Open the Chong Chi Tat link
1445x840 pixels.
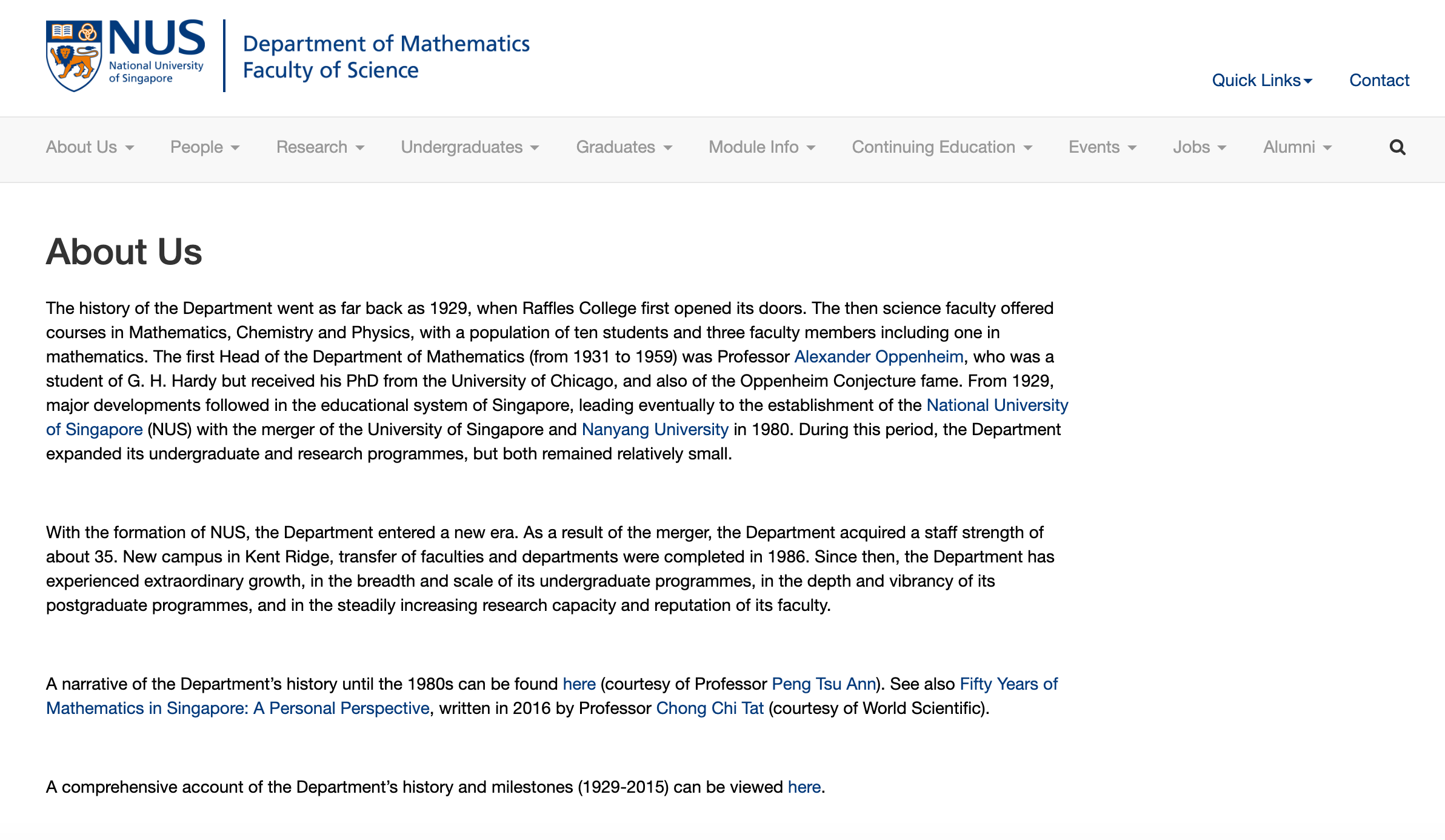pyautogui.click(x=709, y=708)
